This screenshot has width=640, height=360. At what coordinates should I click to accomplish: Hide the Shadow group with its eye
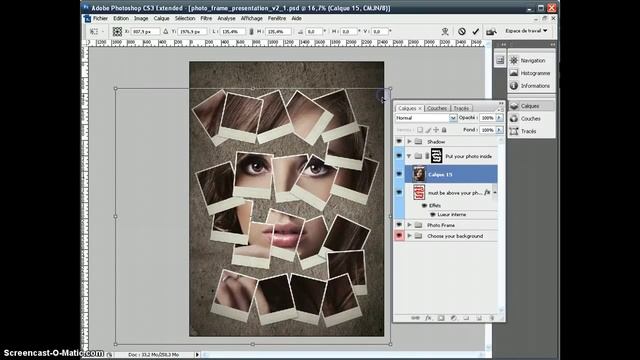point(399,141)
